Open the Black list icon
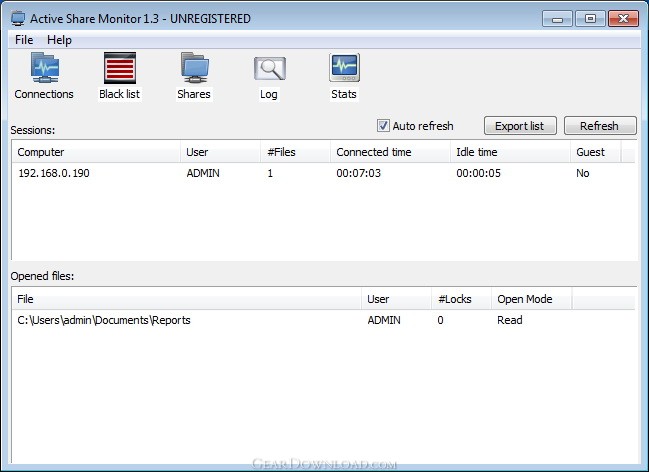The width and height of the screenshot is (649, 472). click(120, 68)
